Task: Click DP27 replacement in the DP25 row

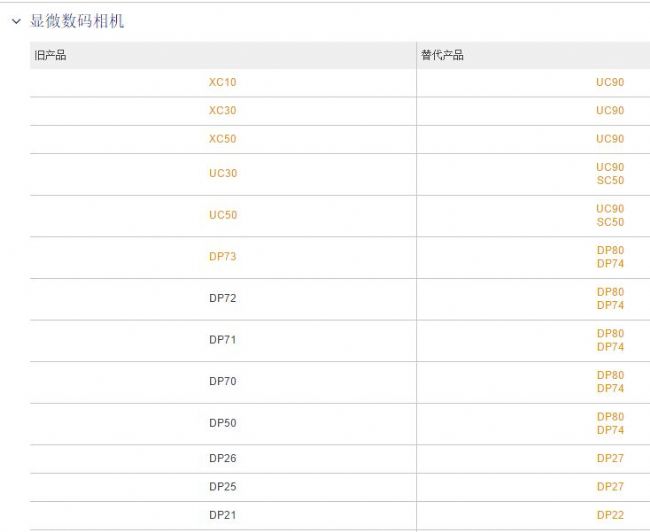Action: click(x=609, y=486)
